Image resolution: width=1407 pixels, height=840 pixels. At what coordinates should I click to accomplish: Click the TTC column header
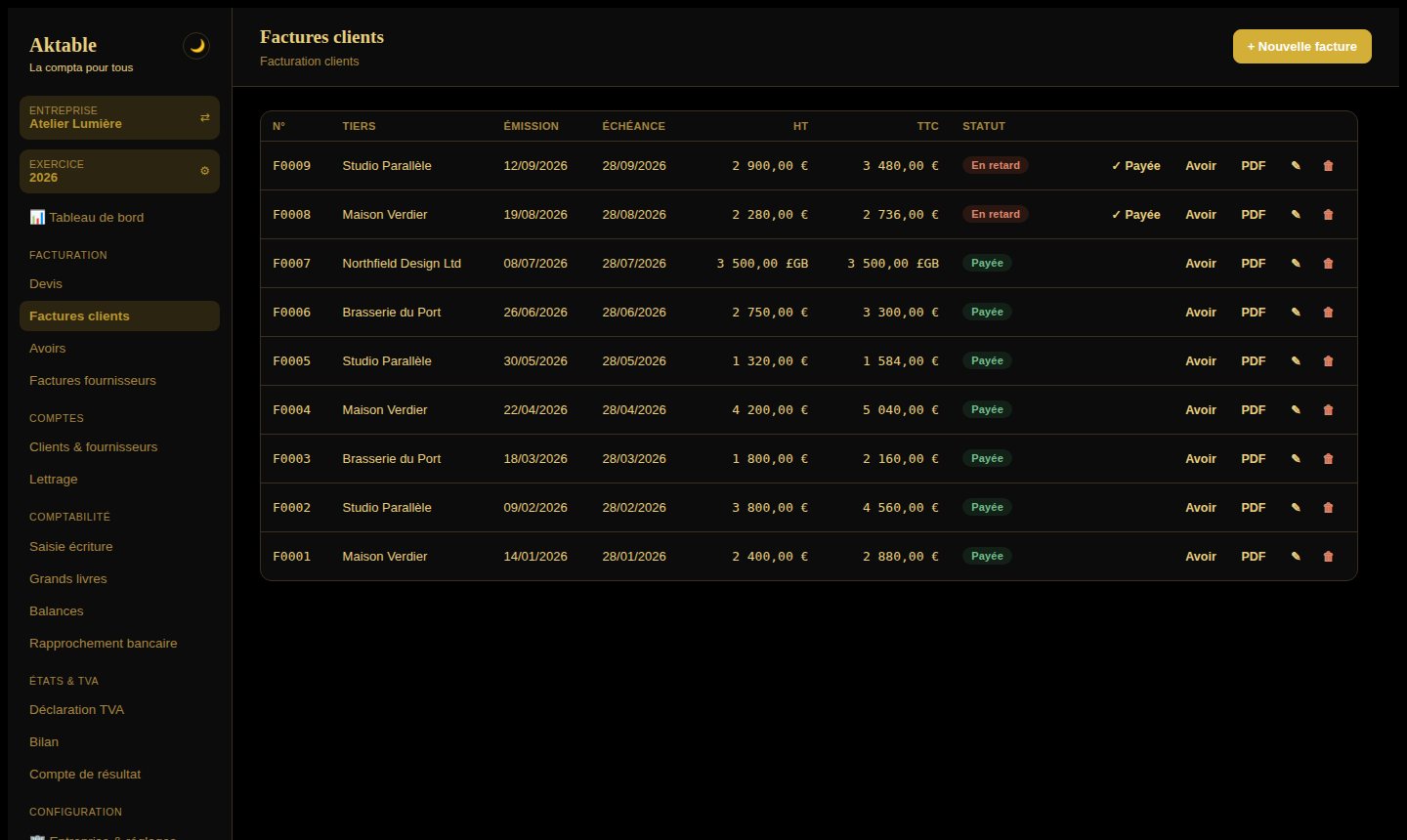click(927, 126)
